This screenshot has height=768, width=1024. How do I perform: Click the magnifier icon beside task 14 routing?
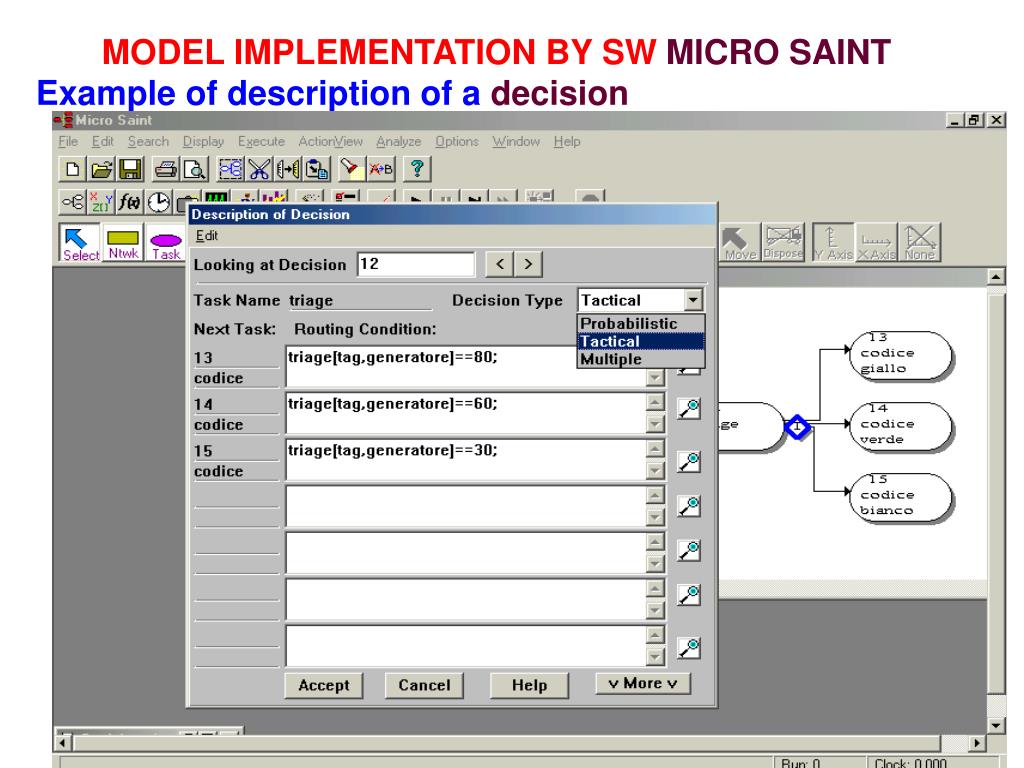688,409
